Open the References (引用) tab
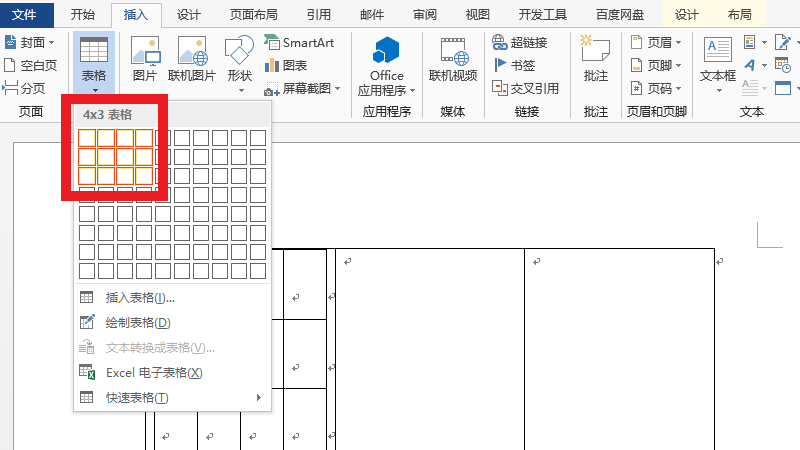This screenshot has width=800, height=450. [x=319, y=14]
